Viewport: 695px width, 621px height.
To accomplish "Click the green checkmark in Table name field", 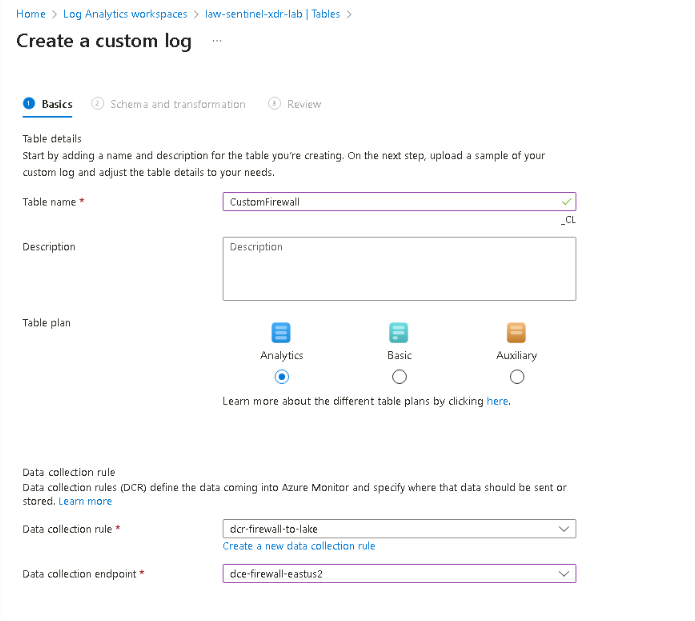I will 566,202.
